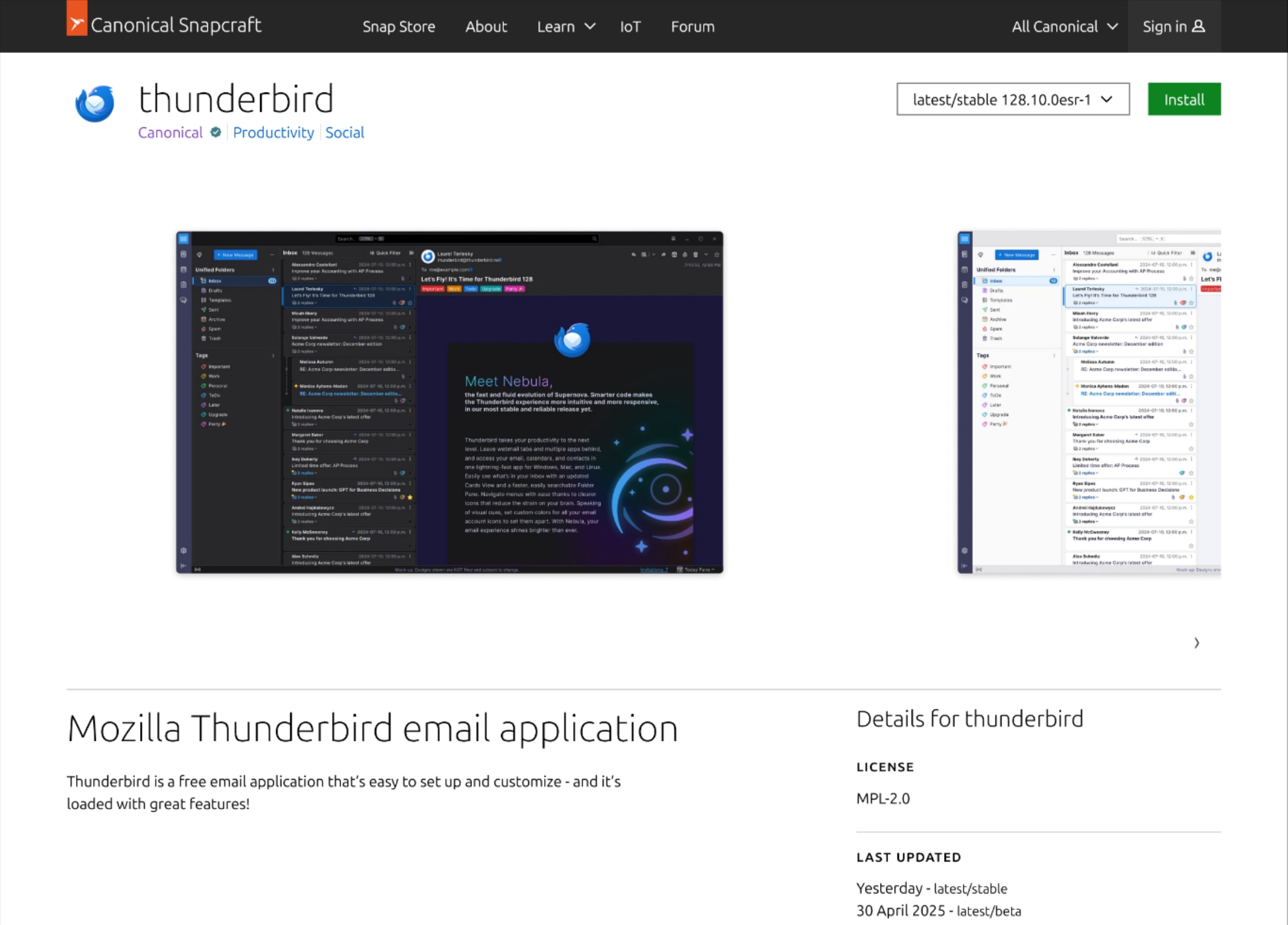The image size is (1288, 925).
Task: Click the green Install button
Action: click(x=1184, y=99)
